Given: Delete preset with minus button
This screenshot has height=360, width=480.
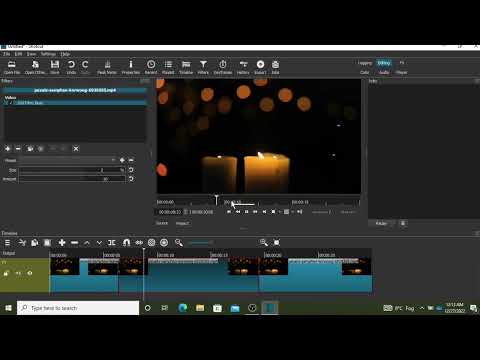Looking at the screenshot, I should click(x=131, y=160).
